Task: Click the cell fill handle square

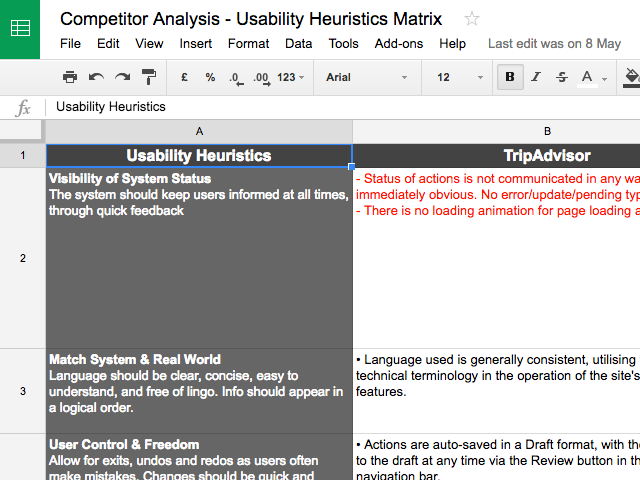Action: [352, 167]
